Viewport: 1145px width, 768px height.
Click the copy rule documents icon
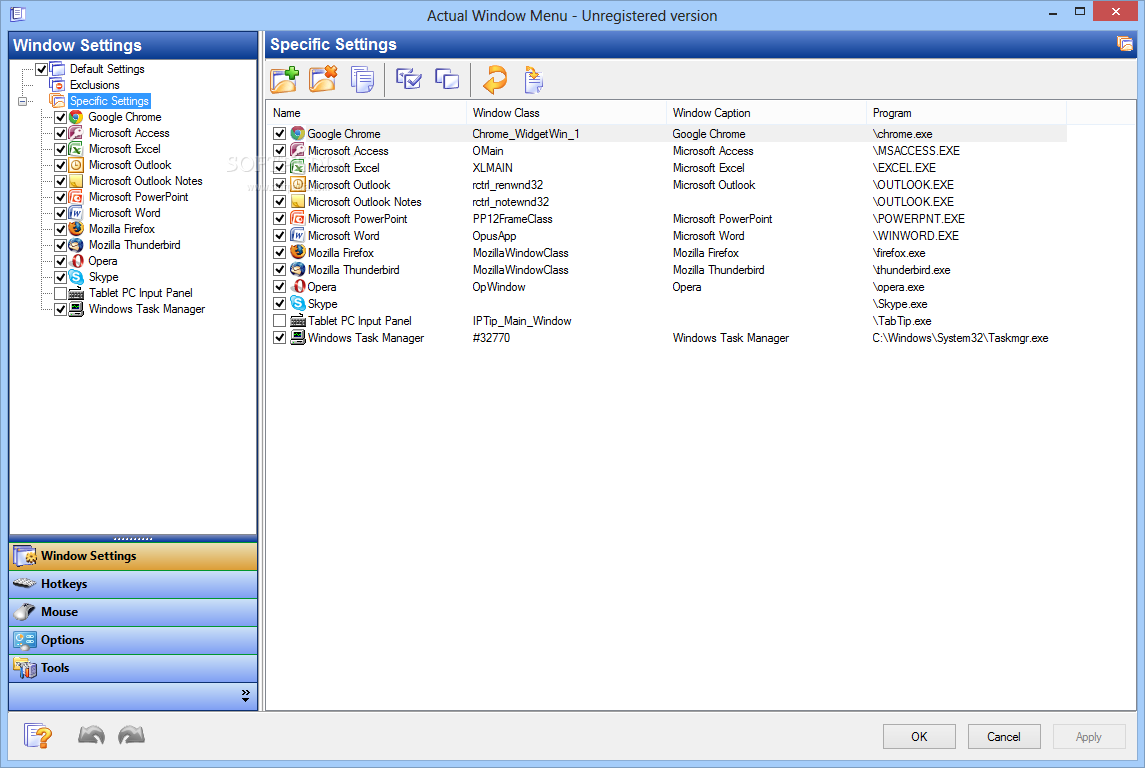361,80
